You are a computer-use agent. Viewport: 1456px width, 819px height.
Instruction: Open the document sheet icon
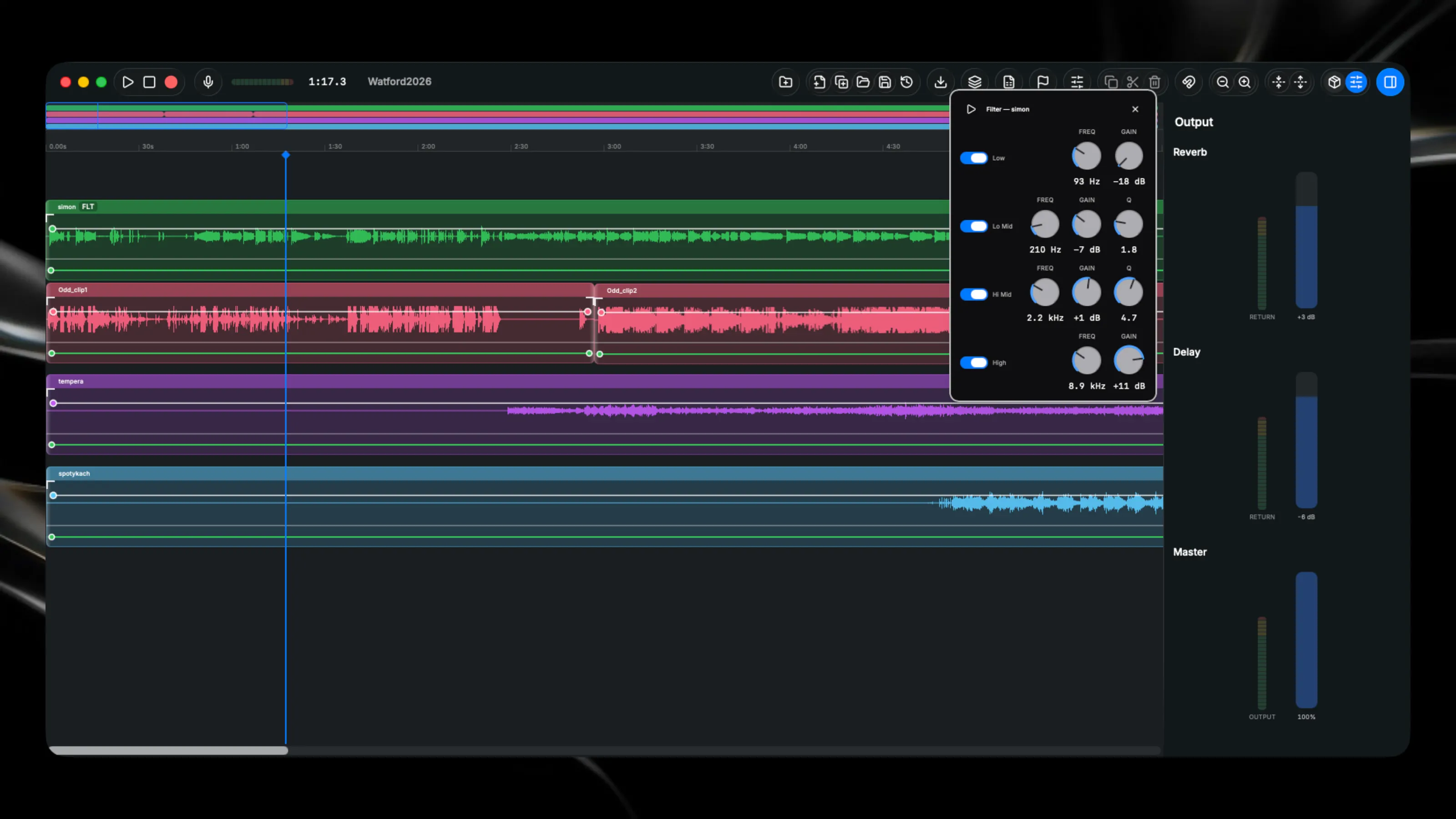point(1009,82)
